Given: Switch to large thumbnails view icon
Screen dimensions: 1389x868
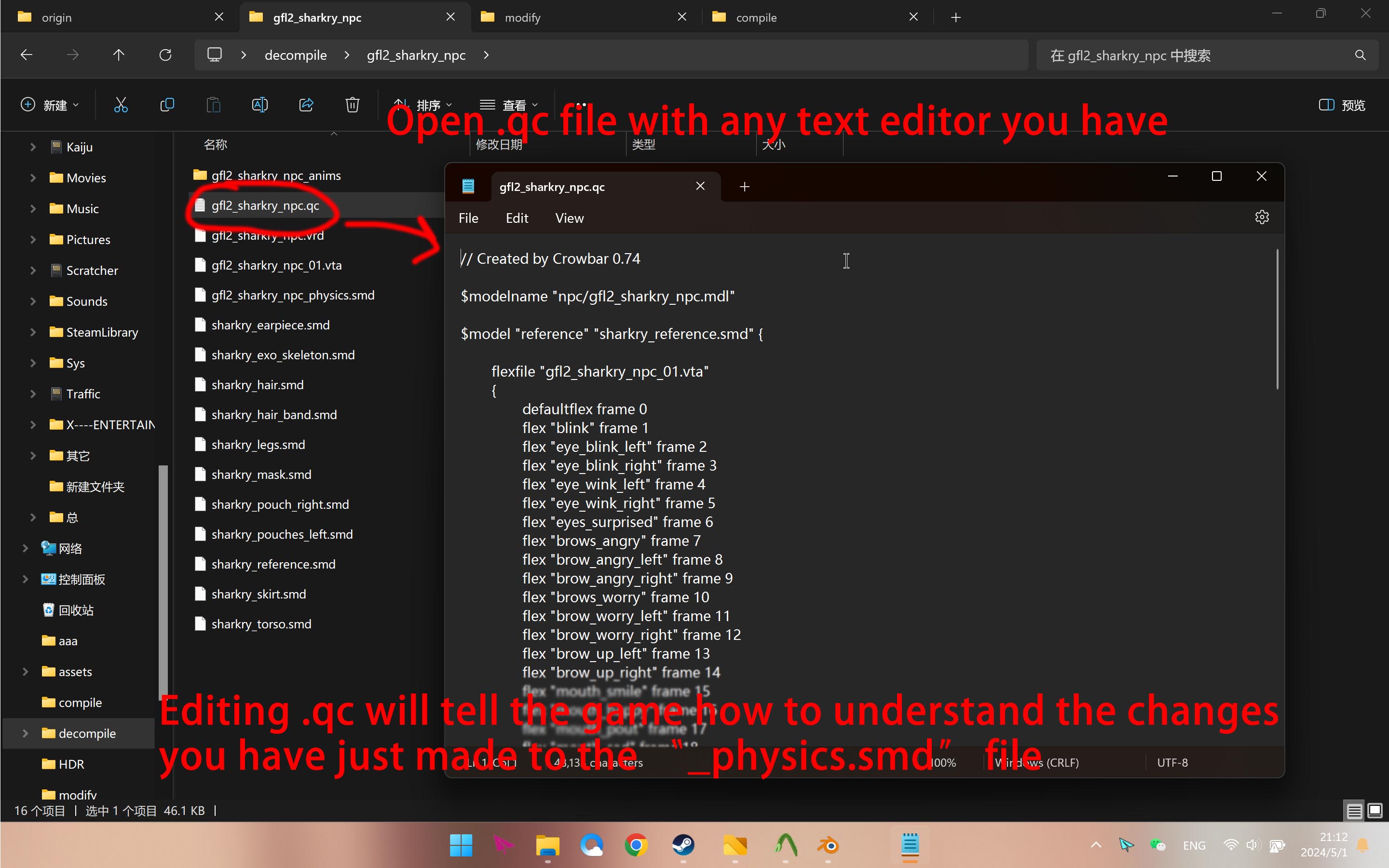Looking at the screenshot, I should point(1375,811).
